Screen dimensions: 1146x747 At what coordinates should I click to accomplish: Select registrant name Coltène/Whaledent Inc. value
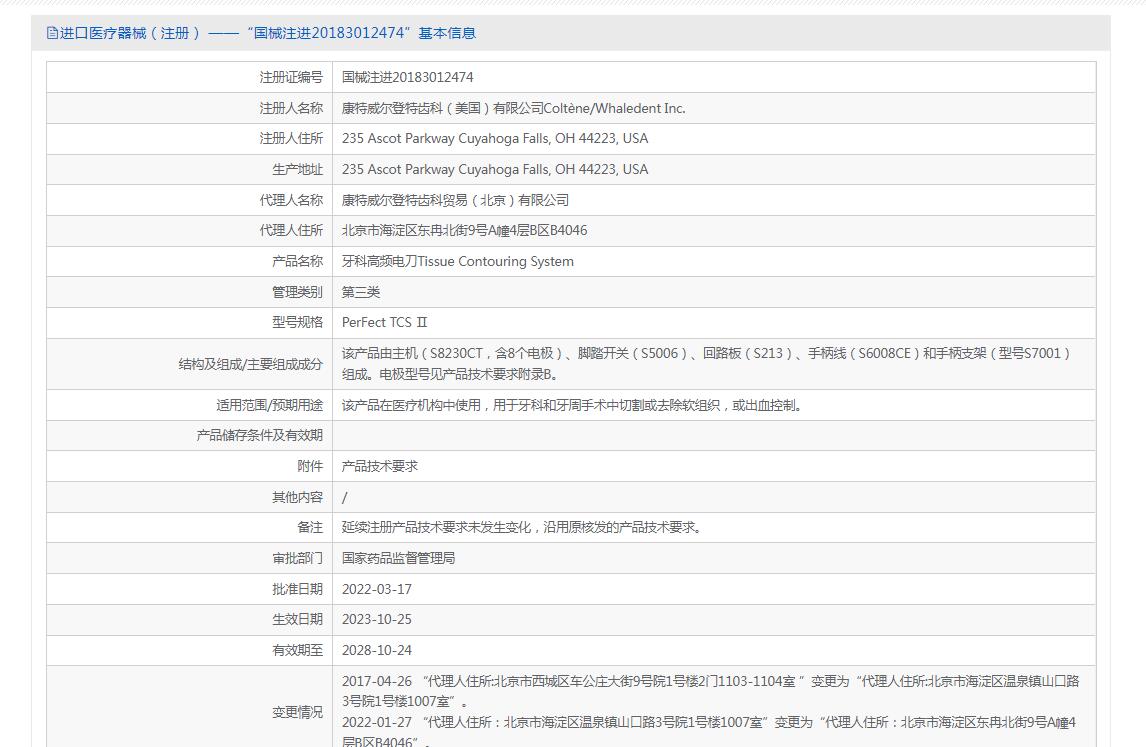(x=513, y=108)
